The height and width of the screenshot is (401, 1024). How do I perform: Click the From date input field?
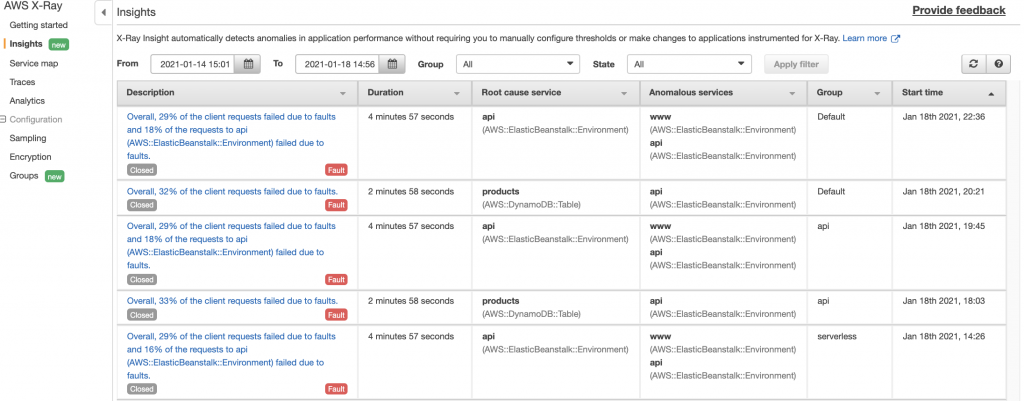point(195,64)
